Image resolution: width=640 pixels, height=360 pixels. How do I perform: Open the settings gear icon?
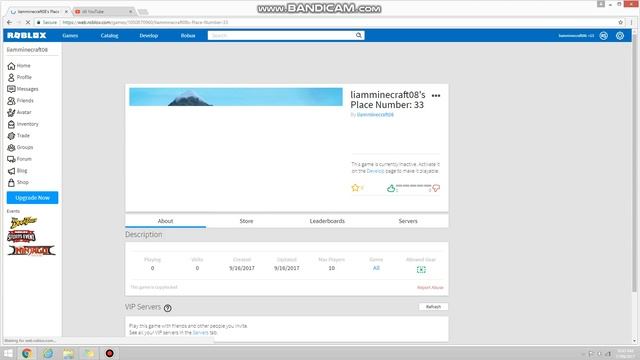620,36
